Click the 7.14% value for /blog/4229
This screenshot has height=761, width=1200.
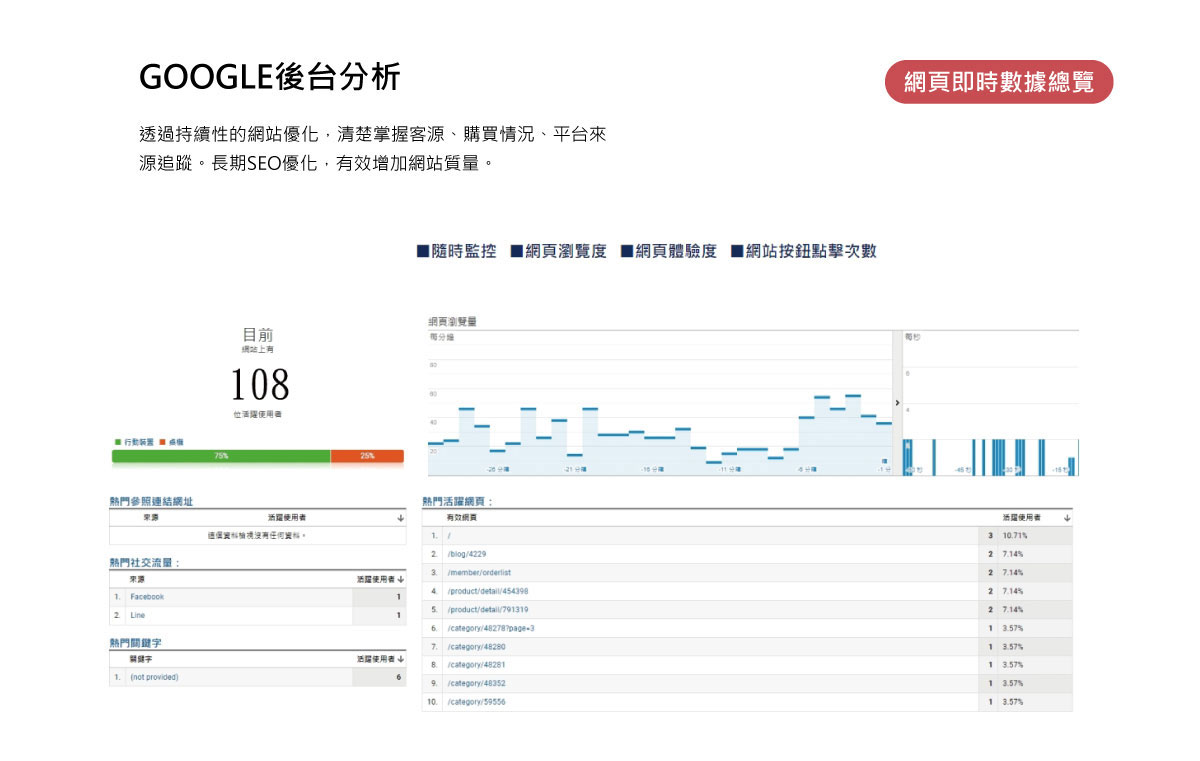(1013, 554)
